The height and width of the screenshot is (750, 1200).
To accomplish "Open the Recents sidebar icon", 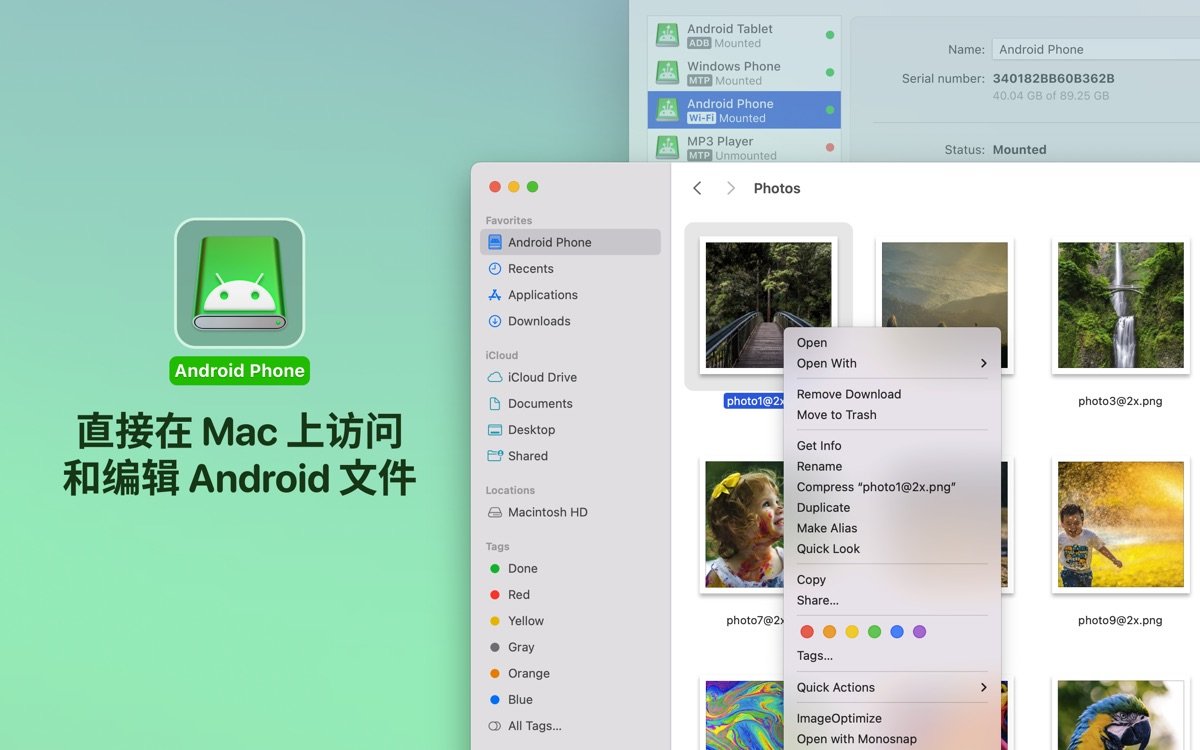I will [x=494, y=268].
